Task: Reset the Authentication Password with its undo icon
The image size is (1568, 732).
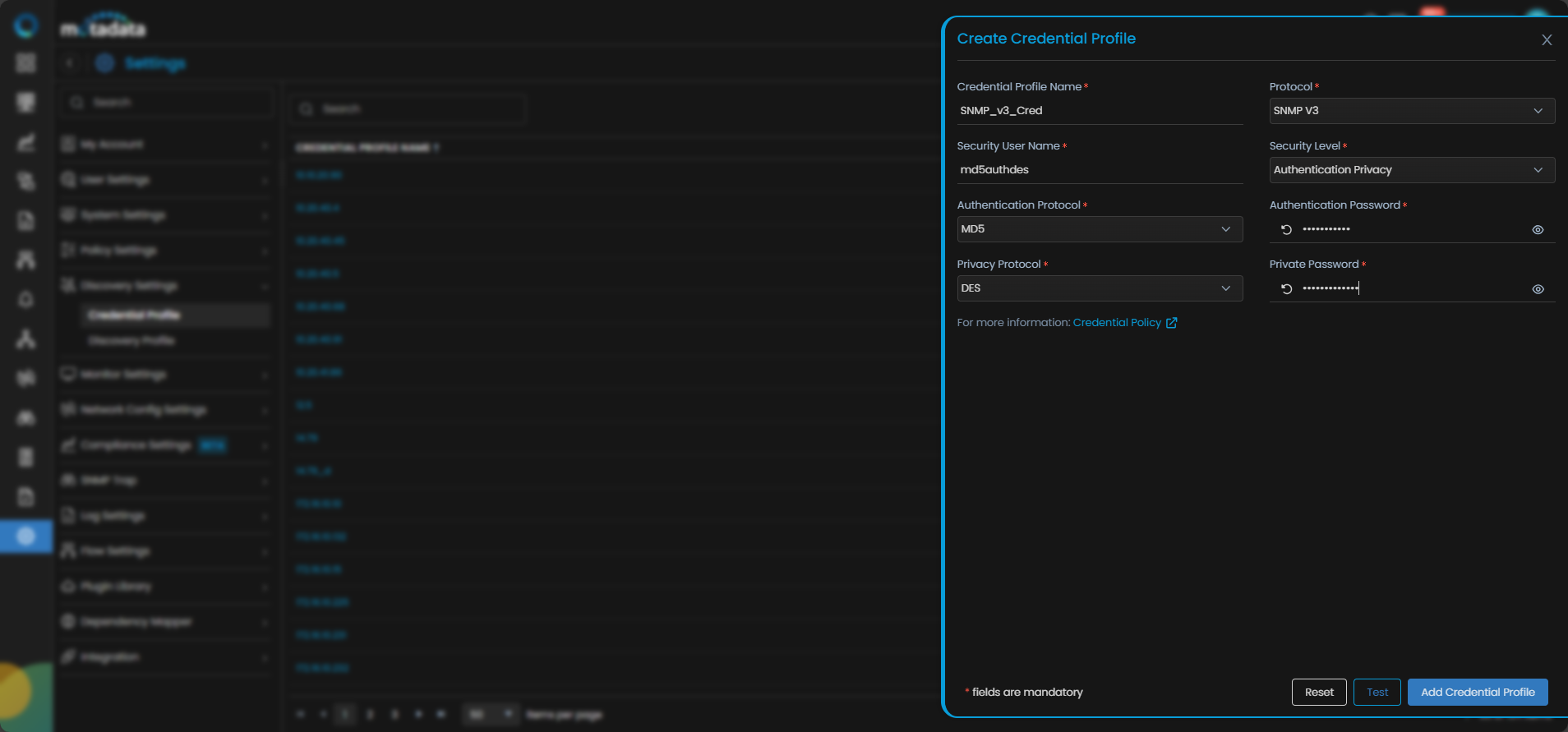Action: pyautogui.click(x=1287, y=229)
